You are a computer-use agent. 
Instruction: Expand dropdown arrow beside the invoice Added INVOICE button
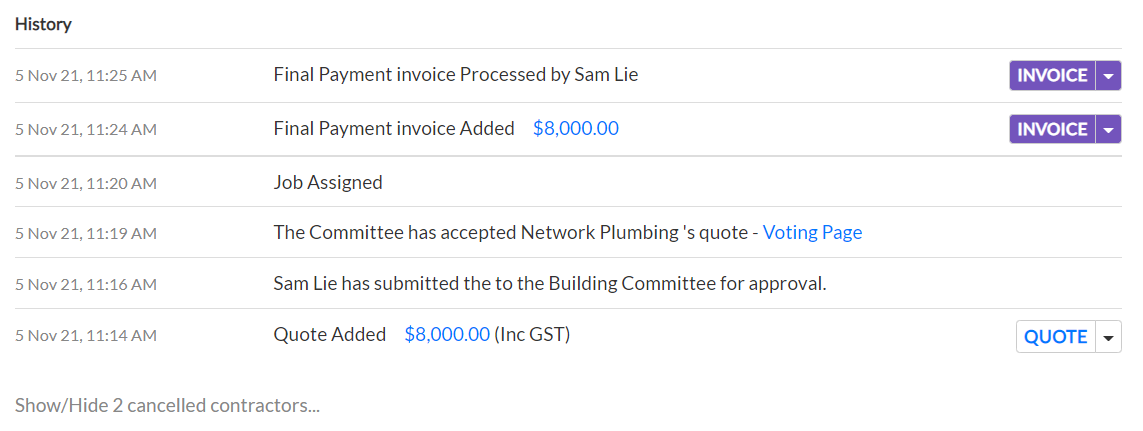(1109, 130)
